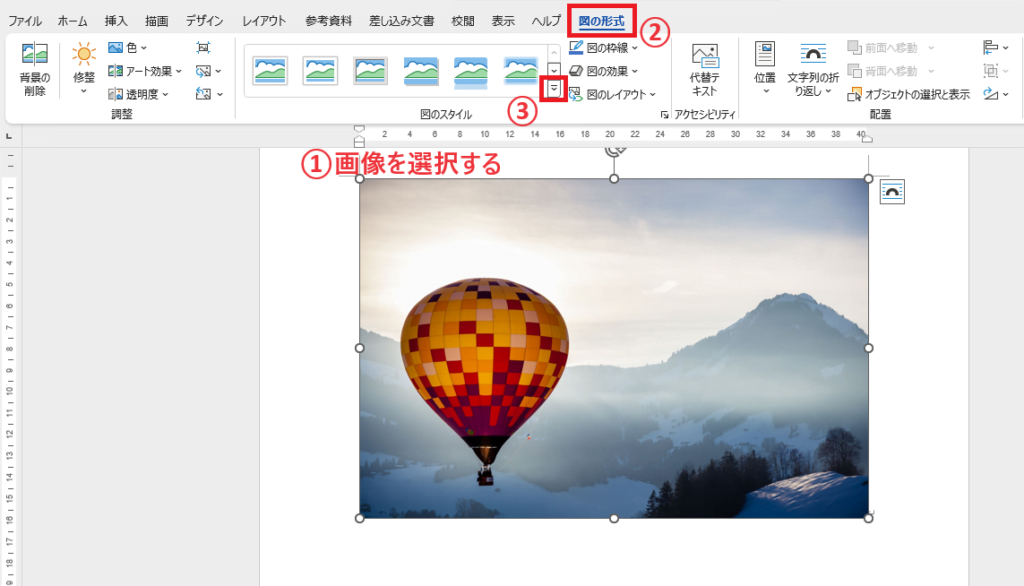Click the compress pictures icon
This screenshot has height=586, width=1024.
coord(203,48)
